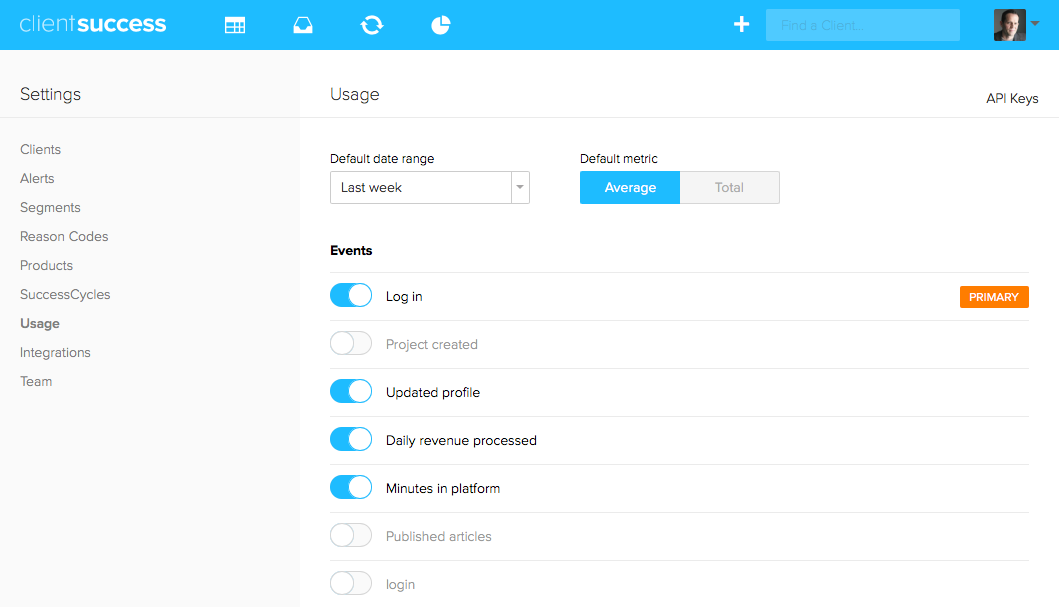
Task: Open the API Keys page
Action: pos(1011,98)
